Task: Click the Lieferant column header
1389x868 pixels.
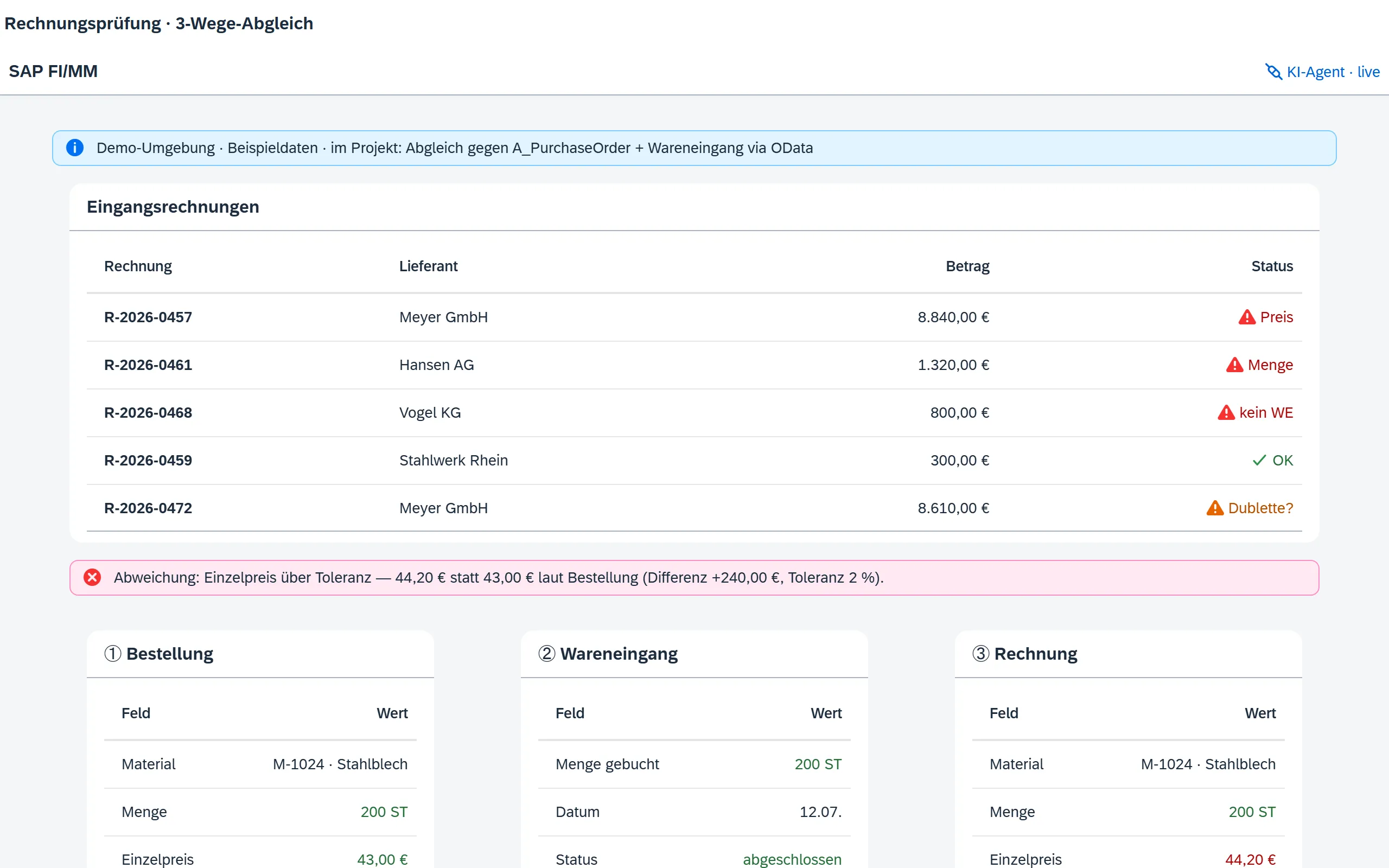Action: 428,266
